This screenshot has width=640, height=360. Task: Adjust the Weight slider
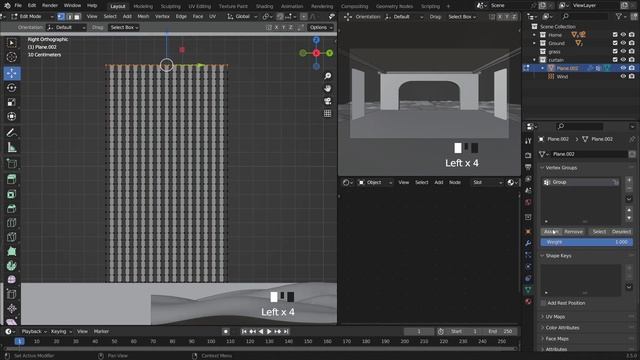pyautogui.click(x=587, y=242)
